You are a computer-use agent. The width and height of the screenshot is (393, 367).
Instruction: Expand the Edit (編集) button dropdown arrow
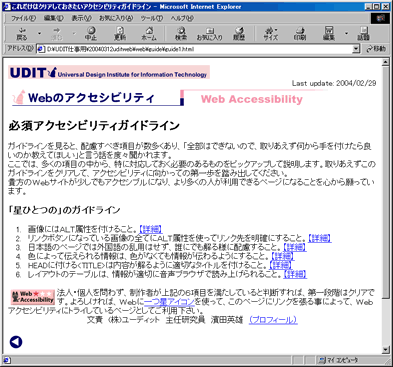(346, 33)
